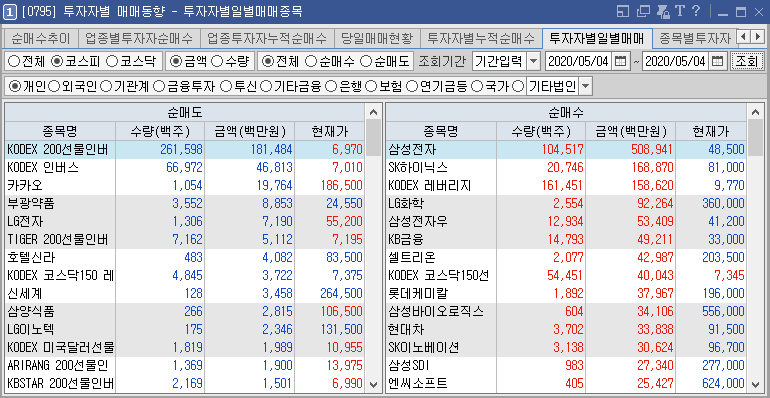Toggle the pin lock icon in title bar
This screenshot has height=398, width=770.
click(663, 11)
